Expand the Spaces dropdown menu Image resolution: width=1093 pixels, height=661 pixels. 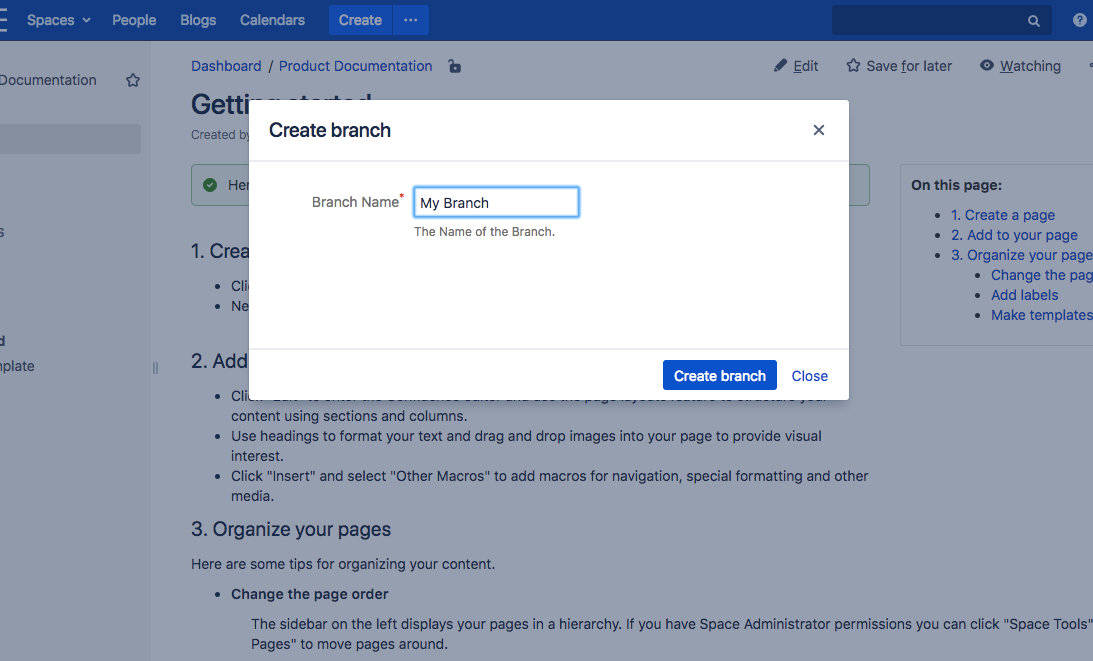point(59,20)
